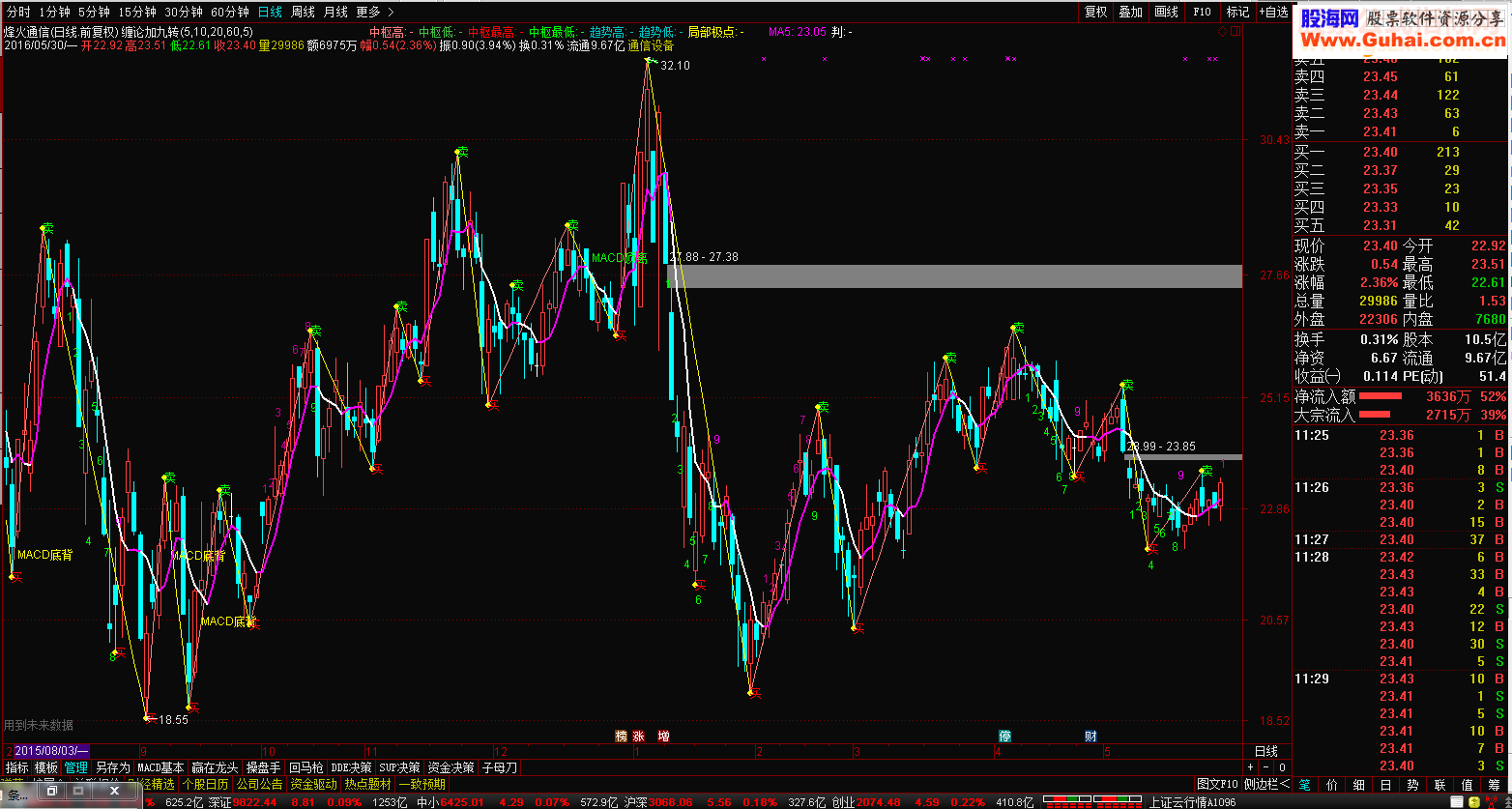Image resolution: width=1512 pixels, height=809 pixels.
Task: Select the 联 tab in side panel
Action: pos(1439,785)
